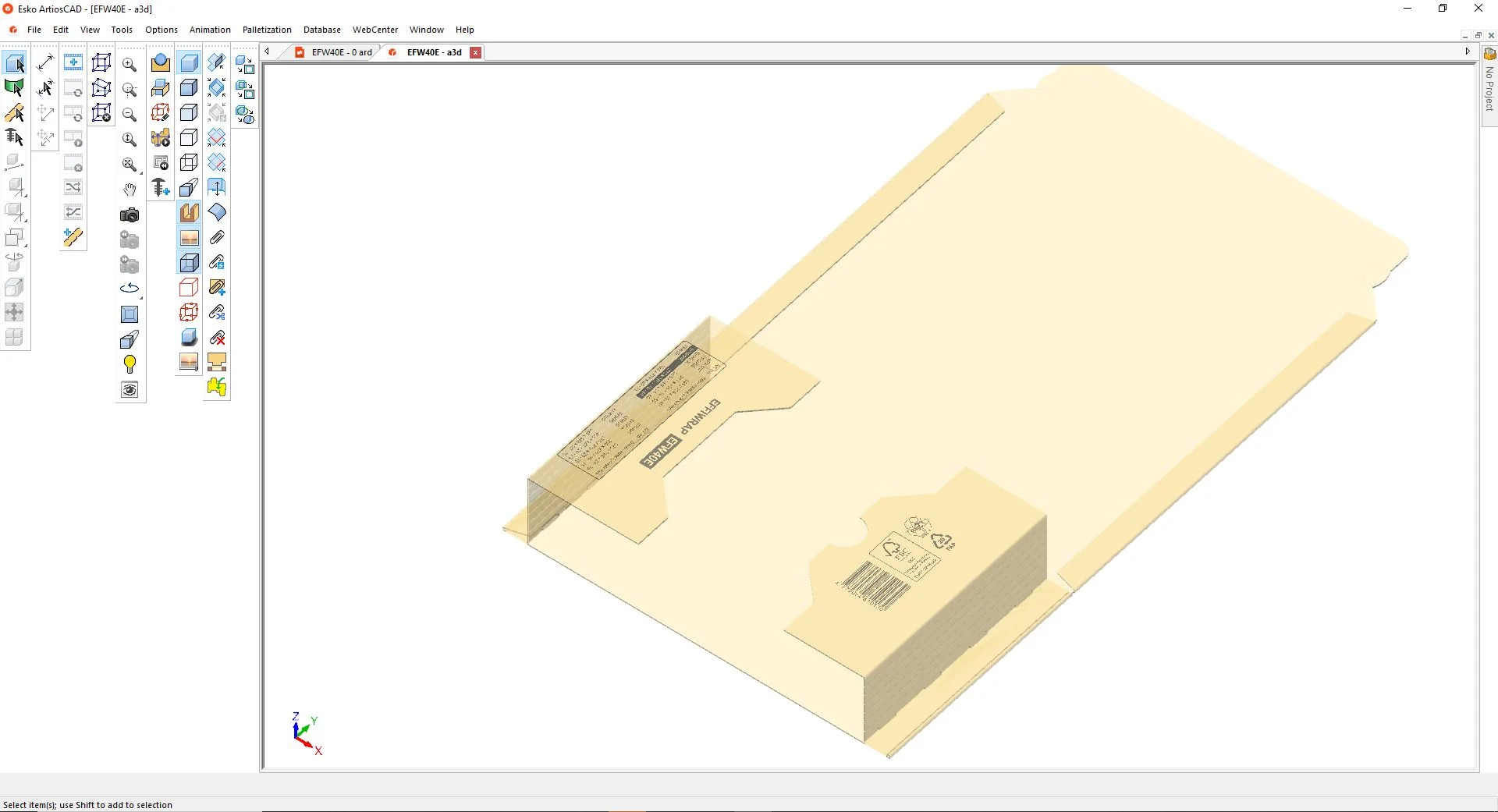
Task: Toggle the solid shaded cube view mode
Action: pos(189,63)
